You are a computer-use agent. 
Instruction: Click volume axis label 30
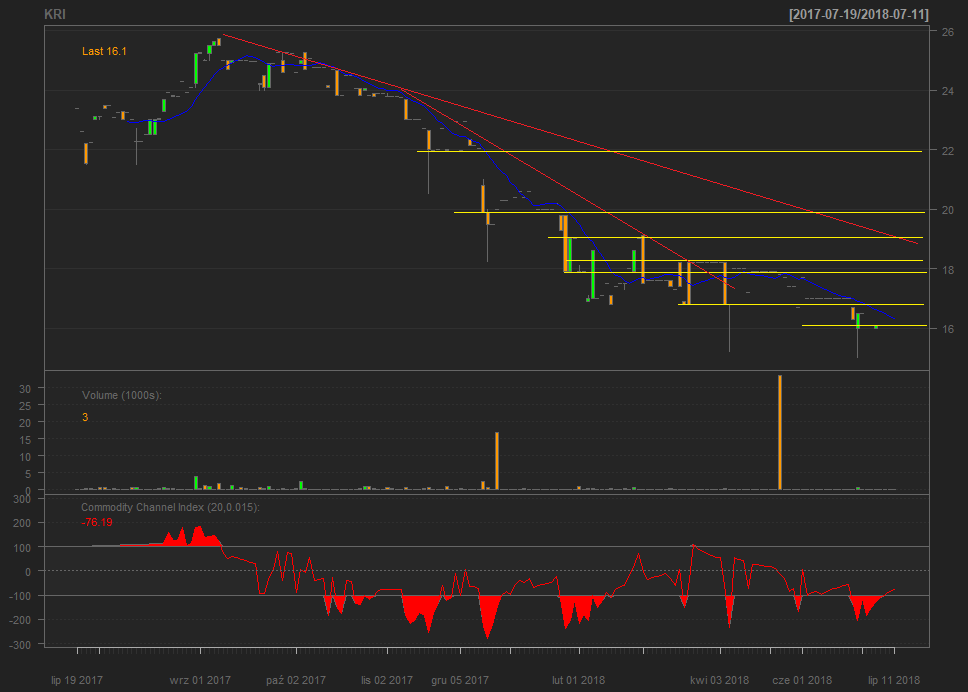click(25, 389)
